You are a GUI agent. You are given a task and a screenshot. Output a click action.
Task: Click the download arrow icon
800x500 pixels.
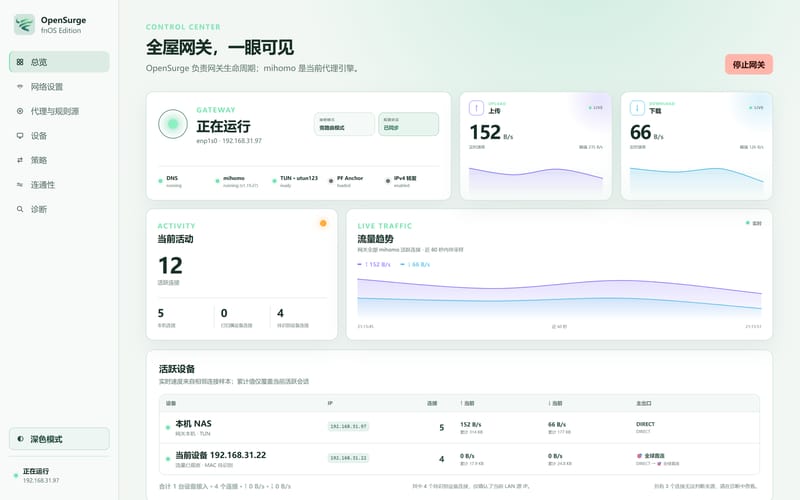click(637, 108)
